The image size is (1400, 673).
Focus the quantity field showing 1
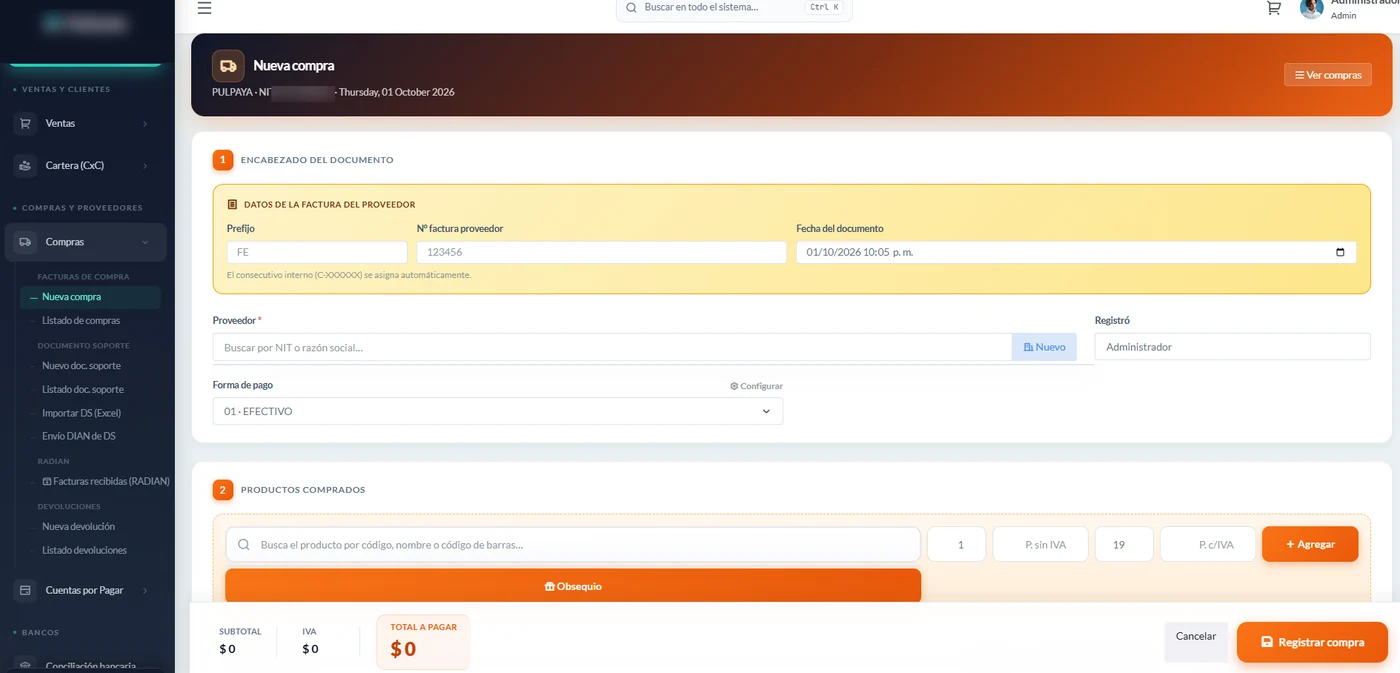(957, 545)
